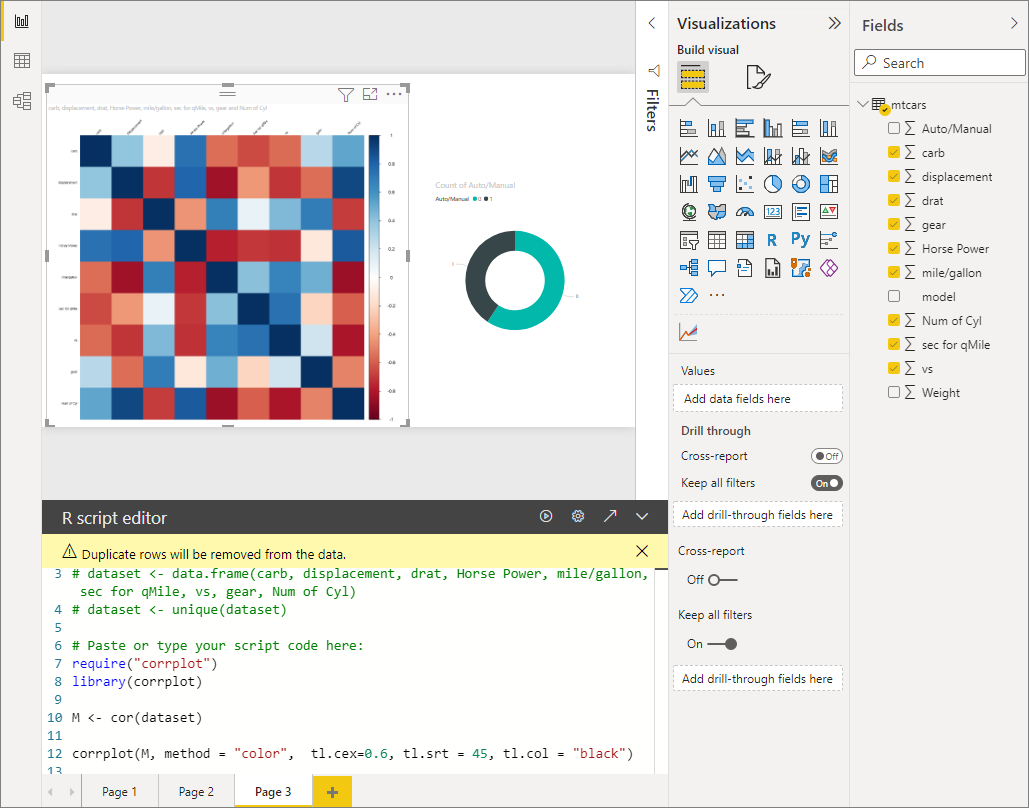Minimize the R script editor panel
Screen dimensions: 1029x808
pyautogui.click(x=642, y=516)
